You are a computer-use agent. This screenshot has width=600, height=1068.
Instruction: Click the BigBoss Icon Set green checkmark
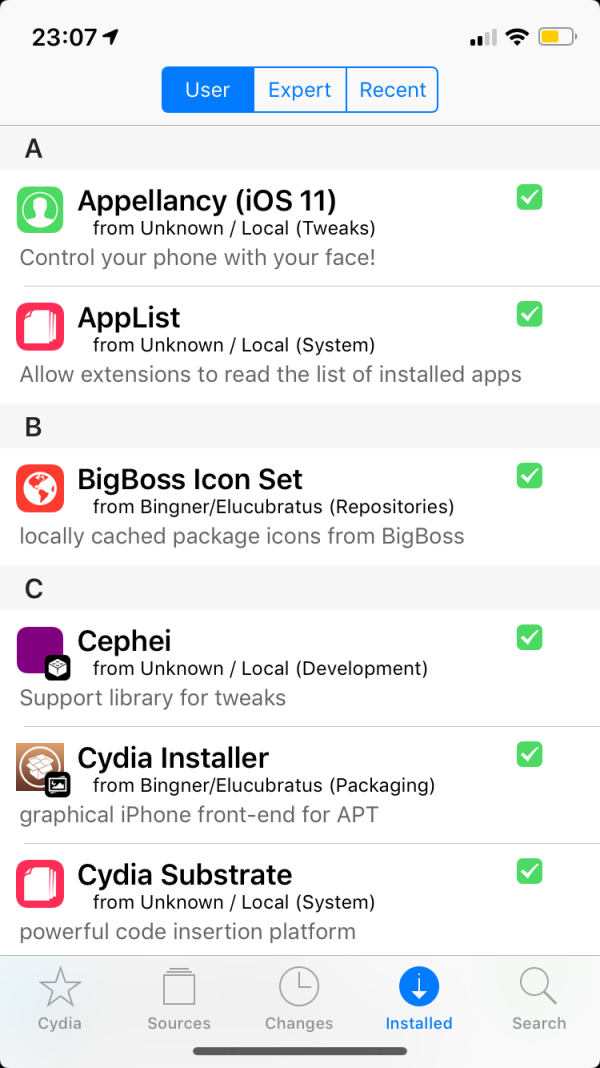pos(530,475)
